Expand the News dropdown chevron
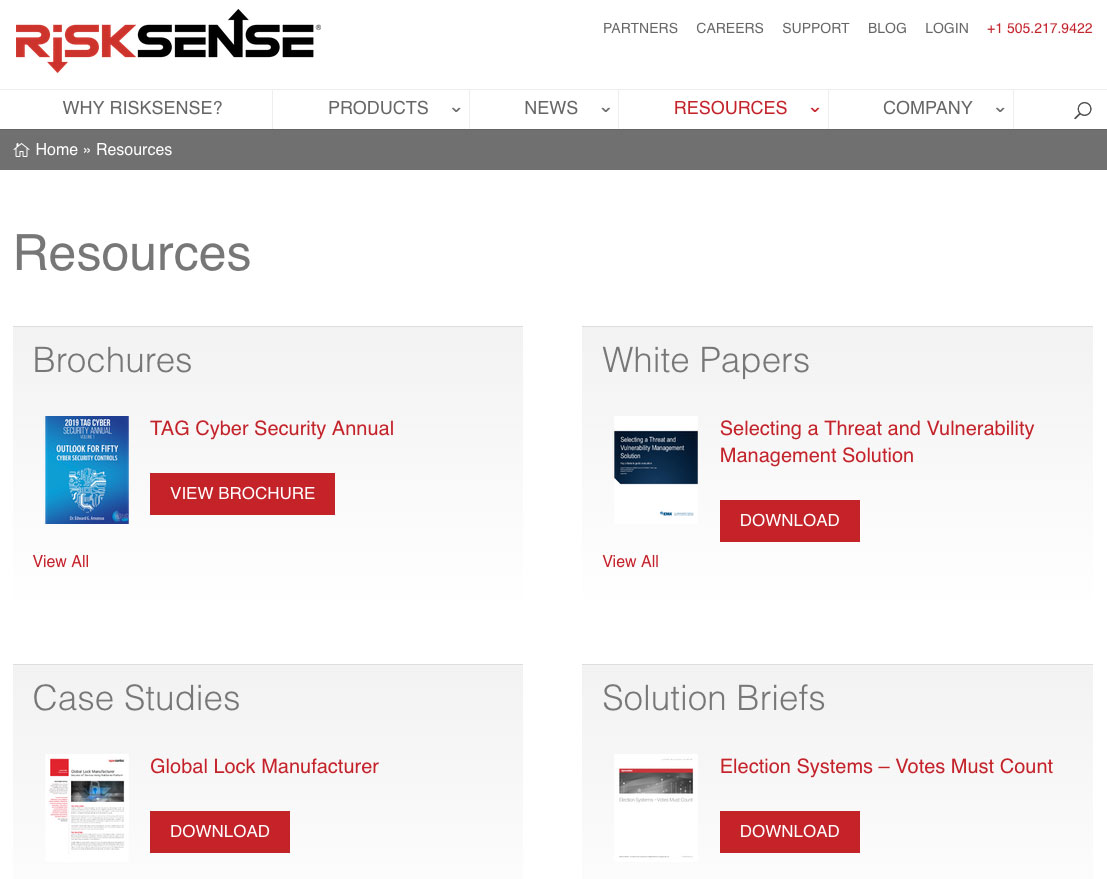 [x=605, y=109]
